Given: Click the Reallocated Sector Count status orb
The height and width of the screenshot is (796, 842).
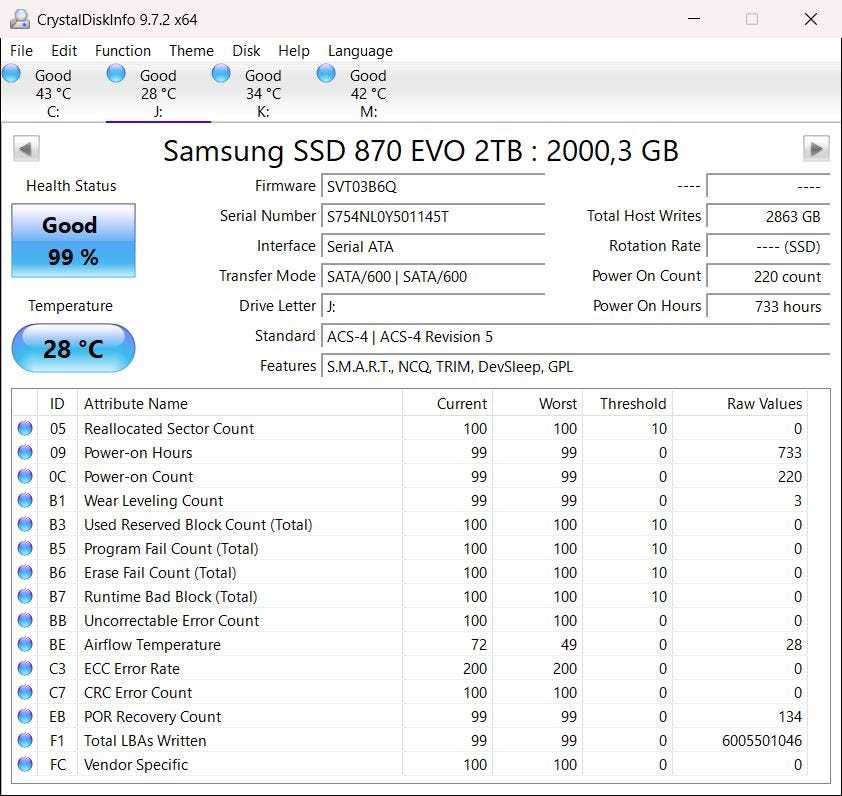Looking at the screenshot, I should coord(25,429).
